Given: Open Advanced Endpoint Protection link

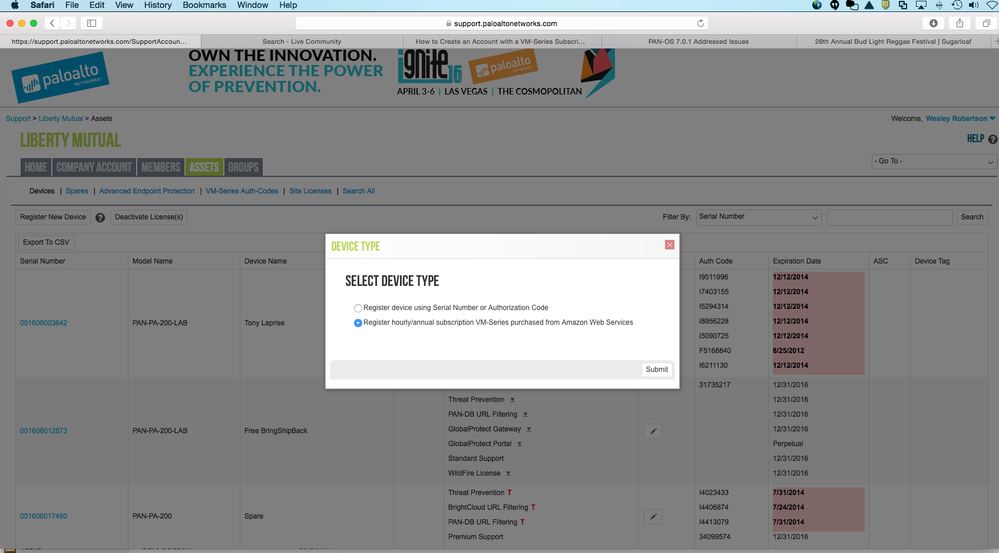Looking at the screenshot, I should (x=147, y=191).
